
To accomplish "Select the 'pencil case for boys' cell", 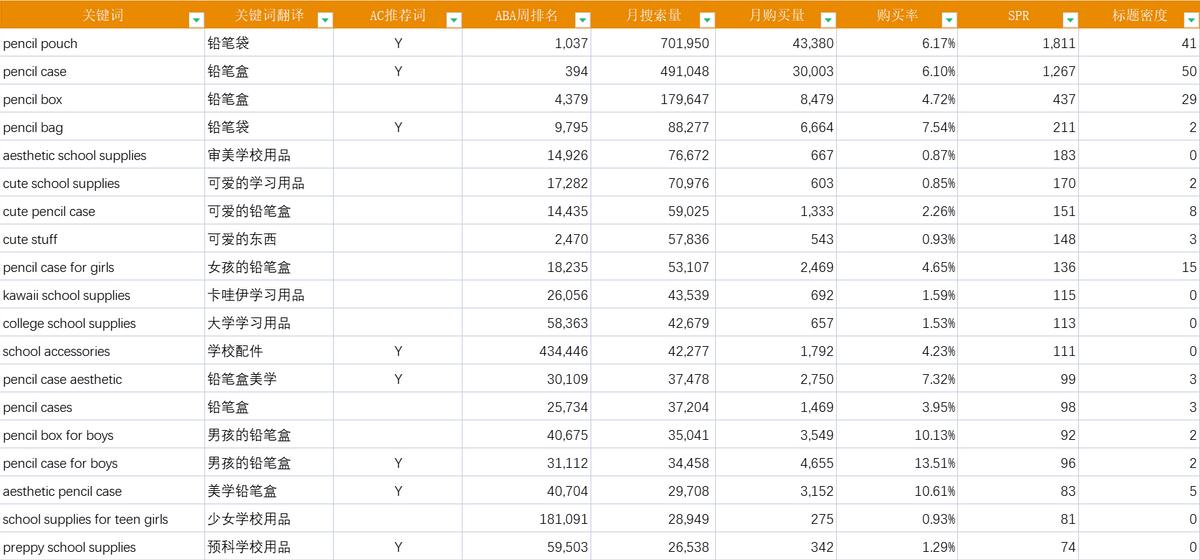I will (x=102, y=463).
